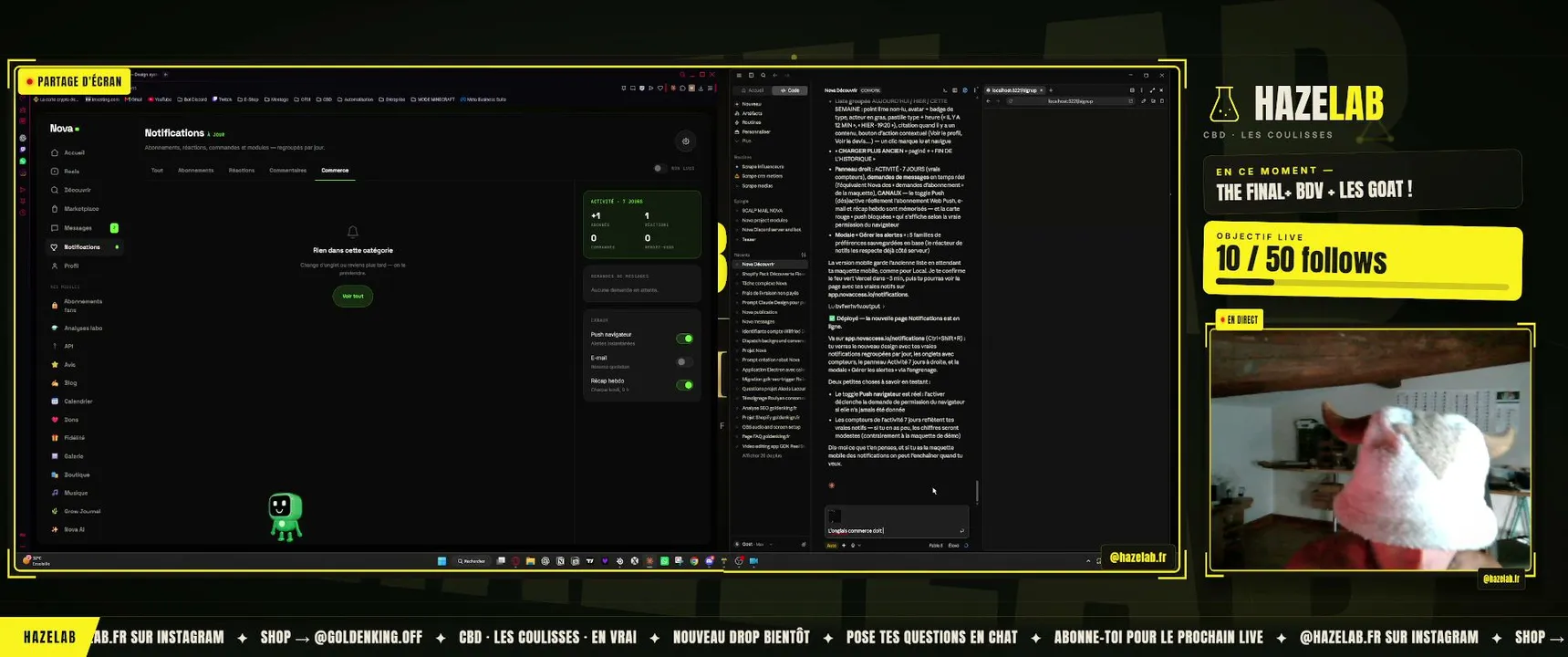Expand the bvfwrhvfsoutput tool result
The image size is (1568, 657).
click(x=856, y=307)
